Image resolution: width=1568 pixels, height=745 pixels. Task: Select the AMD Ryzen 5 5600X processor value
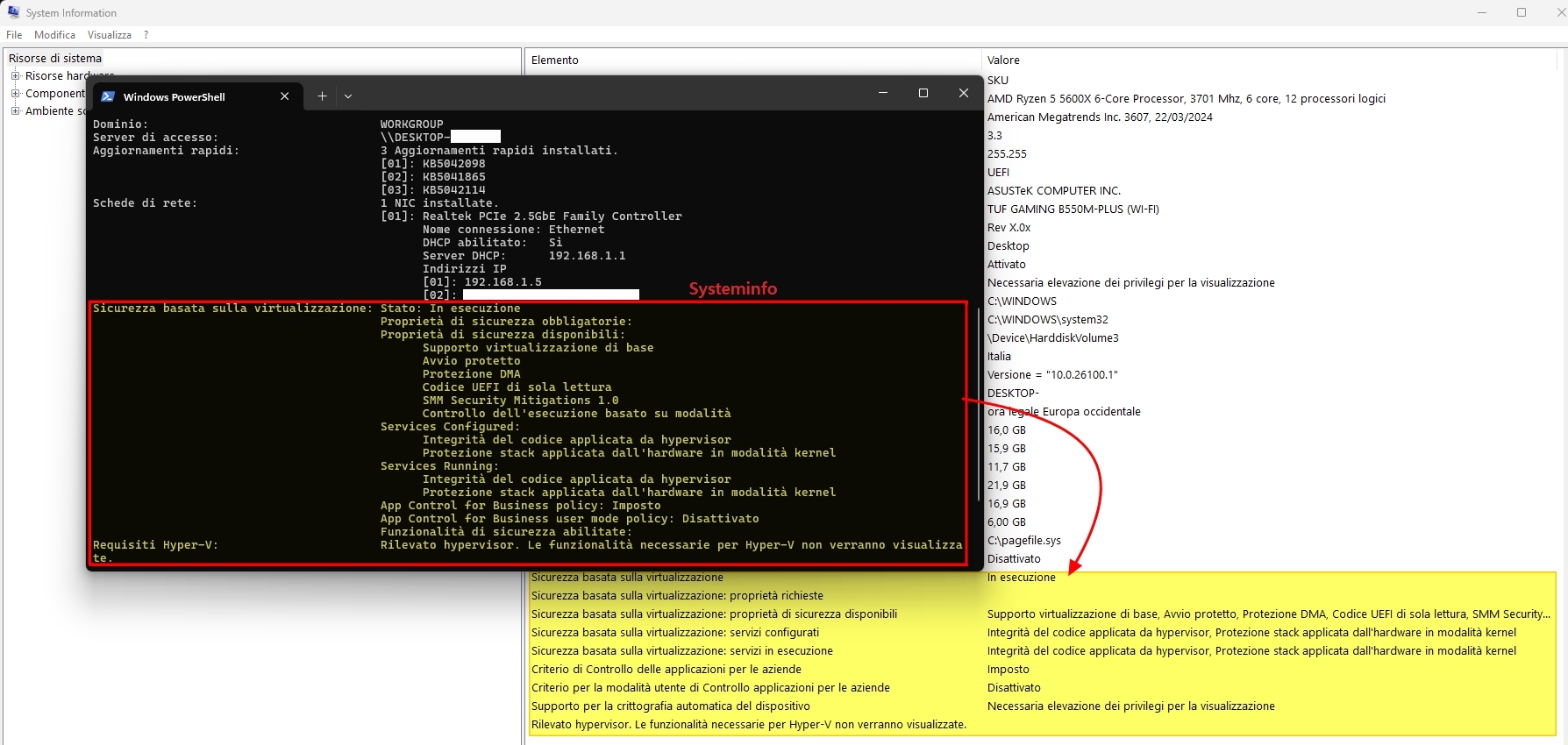click(x=1187, y=98)
